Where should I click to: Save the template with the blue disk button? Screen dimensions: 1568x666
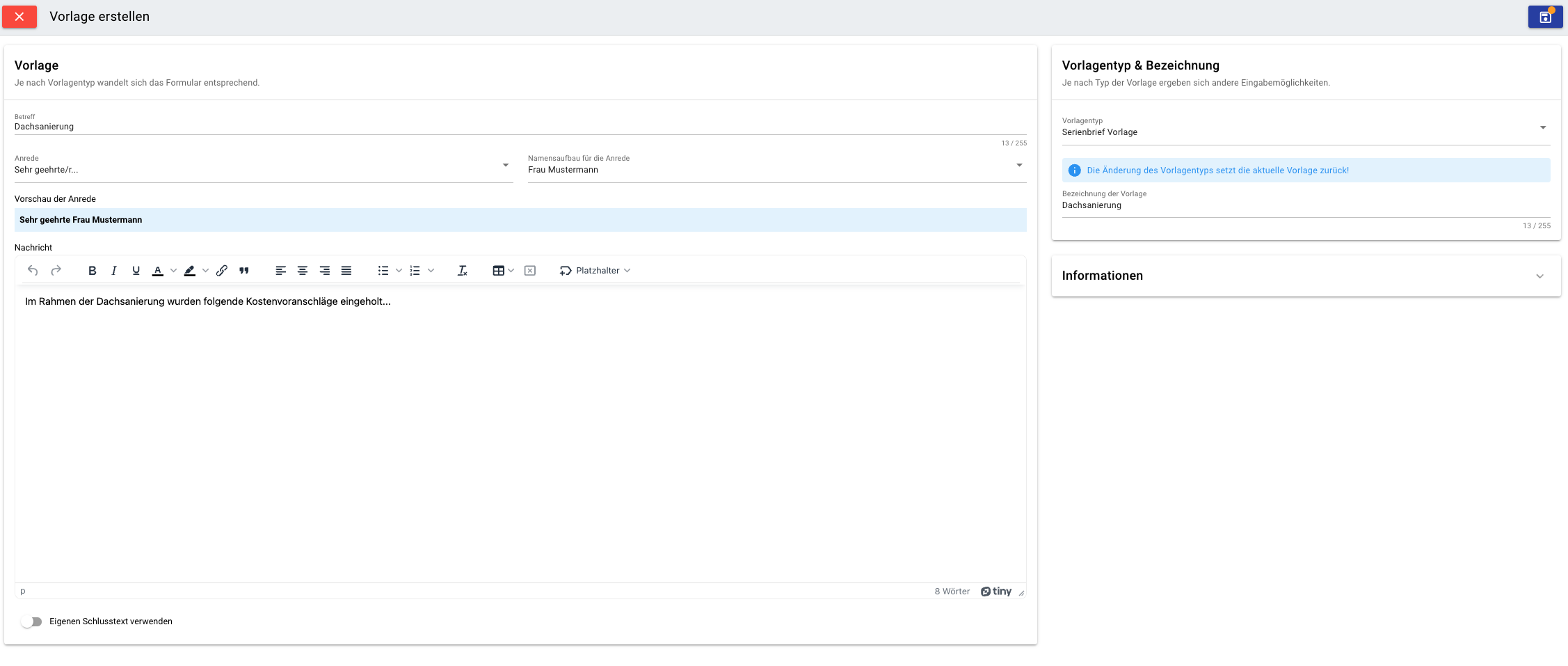[1545, 17]
